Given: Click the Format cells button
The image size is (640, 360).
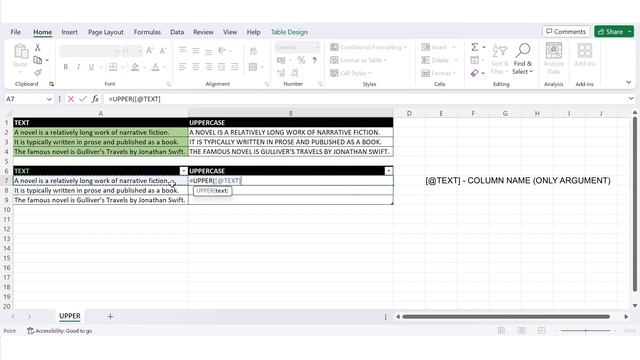Looking at the screenshot, I should point(439,73).
